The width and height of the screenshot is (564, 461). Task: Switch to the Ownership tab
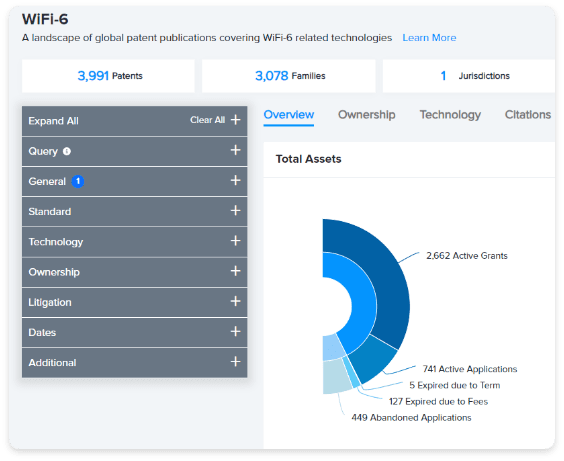click(367, 115)
